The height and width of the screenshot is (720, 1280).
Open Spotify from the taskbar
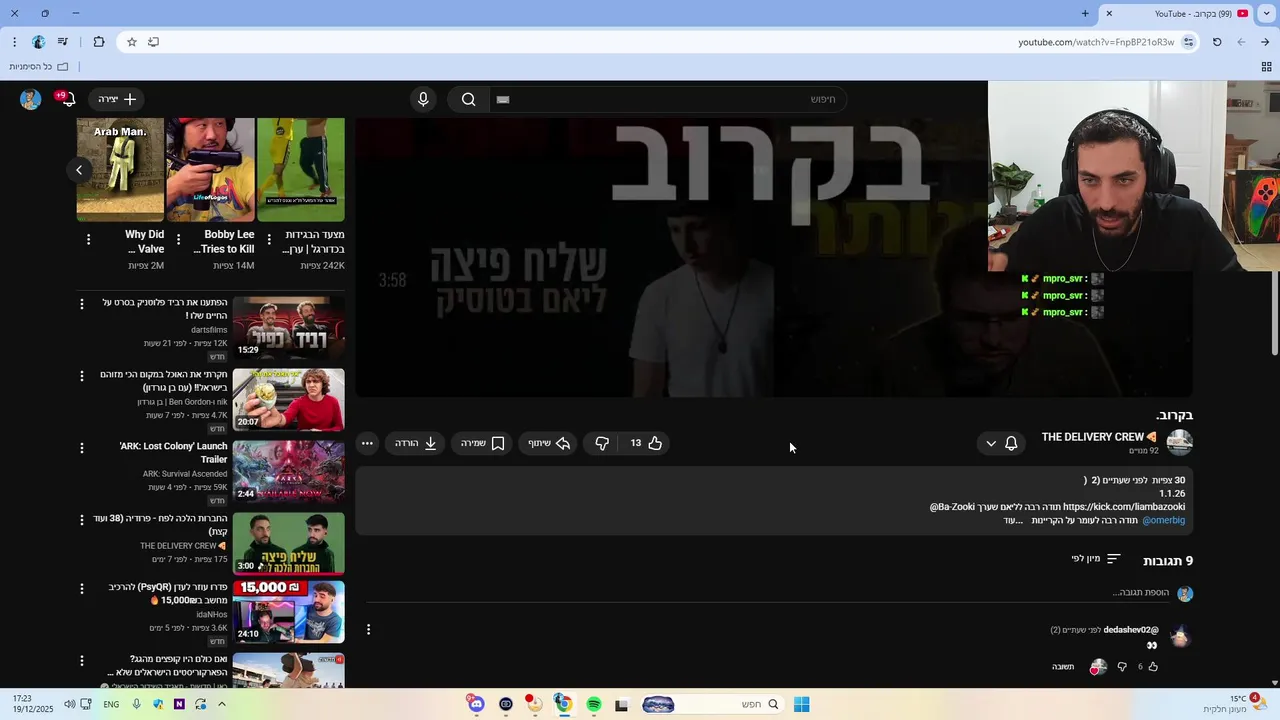594,705
